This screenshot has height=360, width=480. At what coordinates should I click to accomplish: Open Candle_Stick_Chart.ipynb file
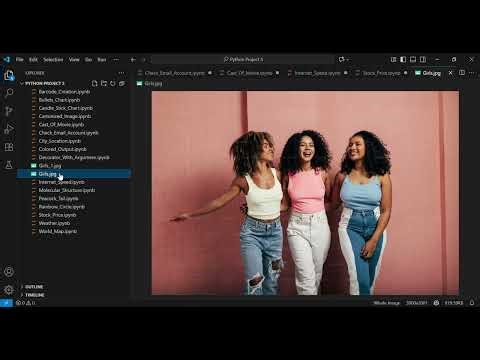click(66, 108)
